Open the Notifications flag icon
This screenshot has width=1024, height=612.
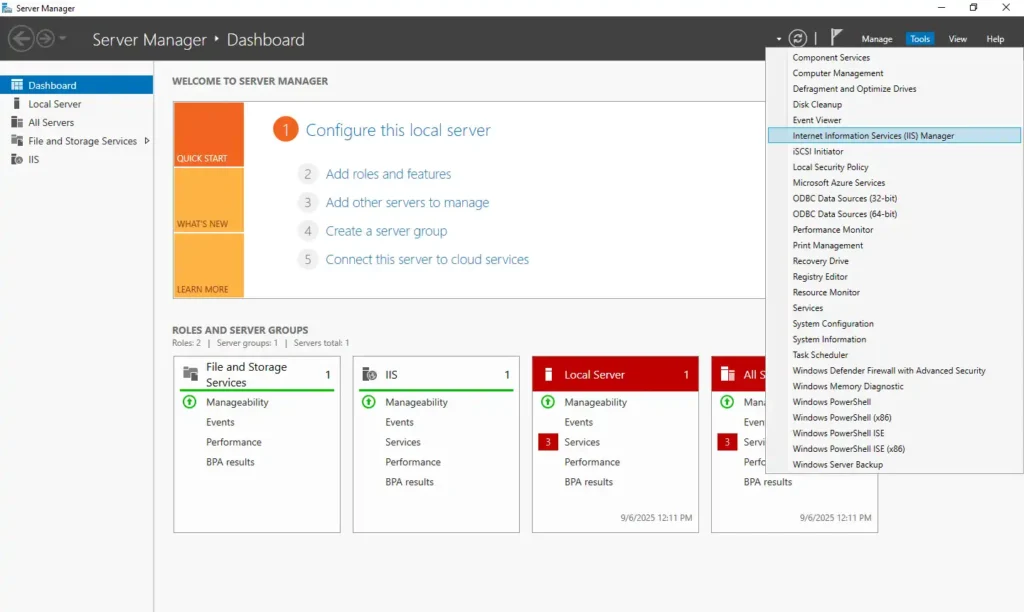836,37
